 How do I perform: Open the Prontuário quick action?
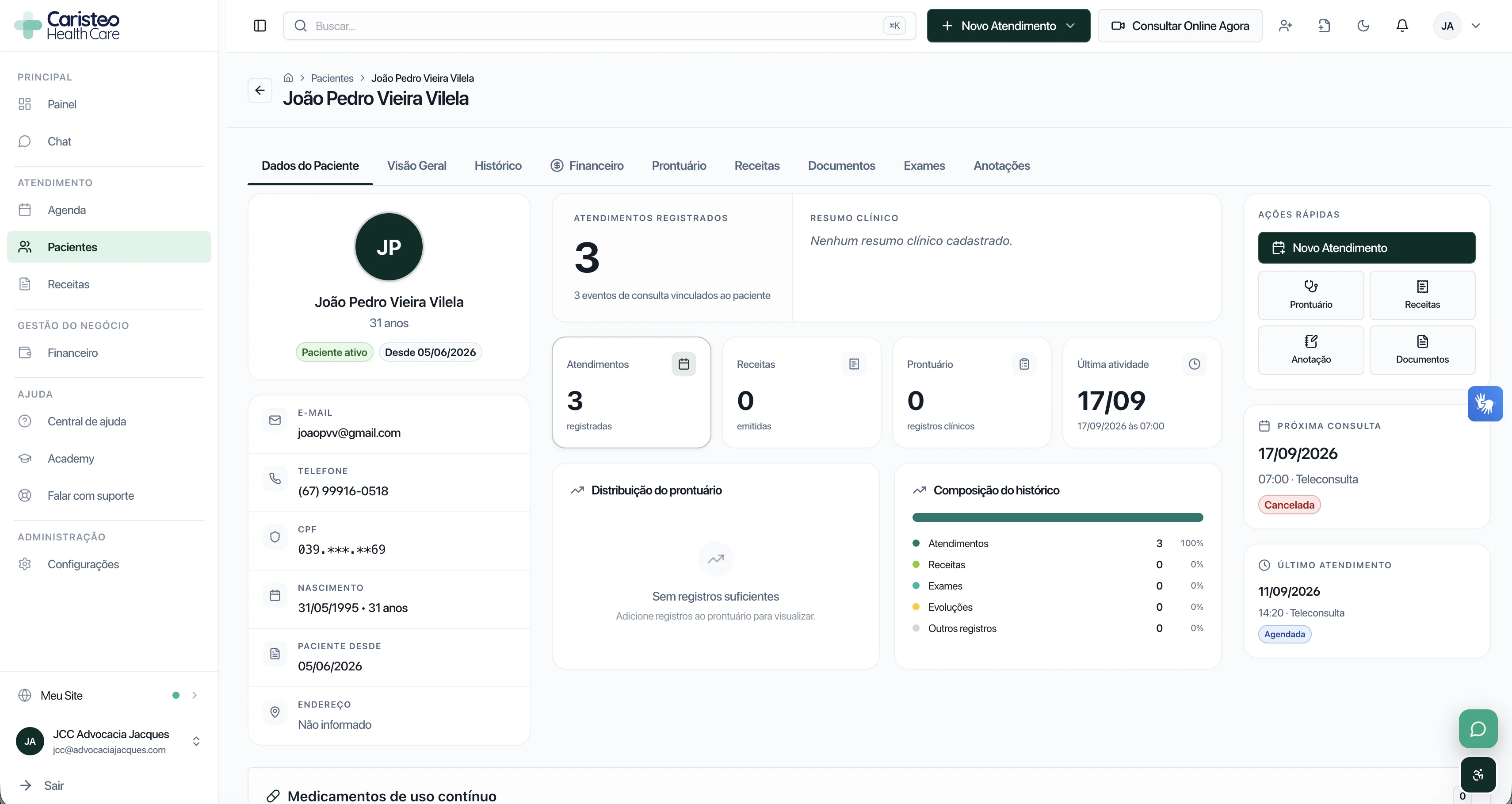pyautogui.click(x=1311, y=295)
